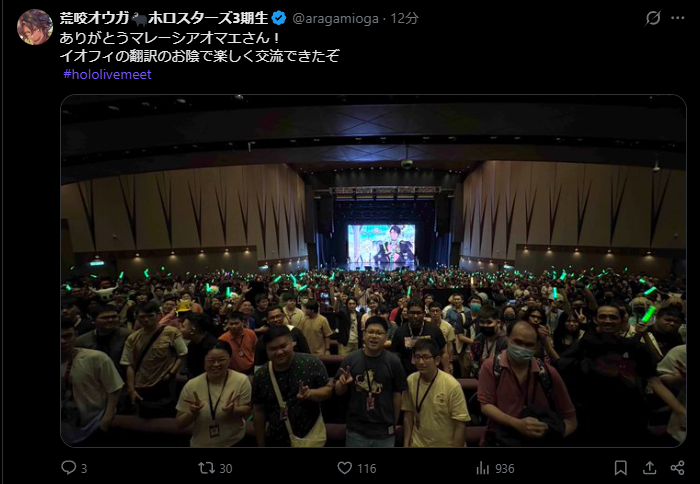Screen dimensions: 700x484
Task: Open the @aragamioga handle link
Action: tap(335, 19)
